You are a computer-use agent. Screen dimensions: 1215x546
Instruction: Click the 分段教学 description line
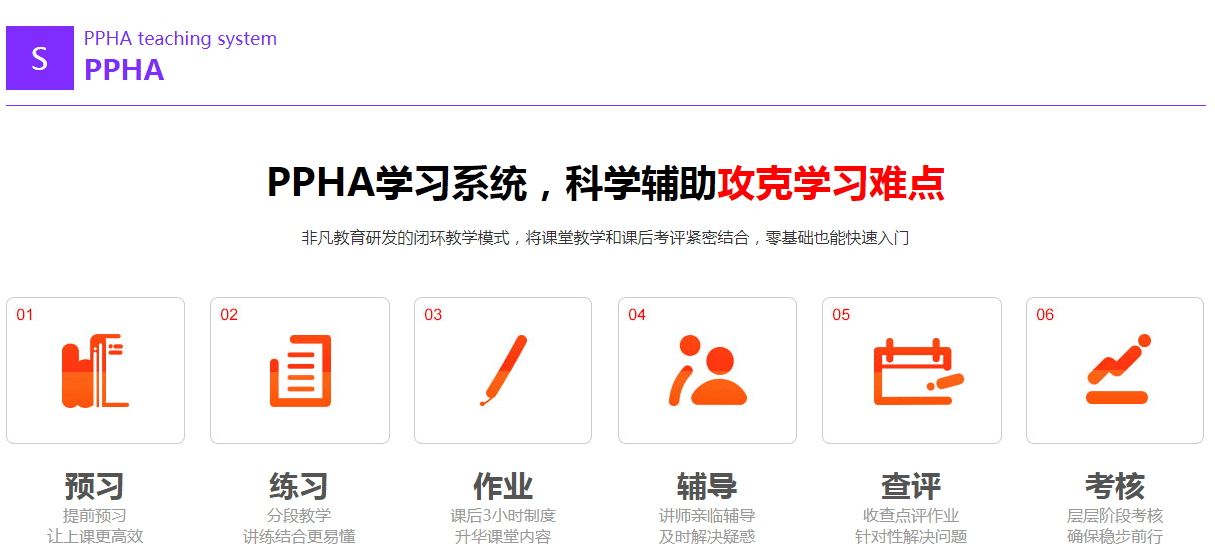click(299, 516)
